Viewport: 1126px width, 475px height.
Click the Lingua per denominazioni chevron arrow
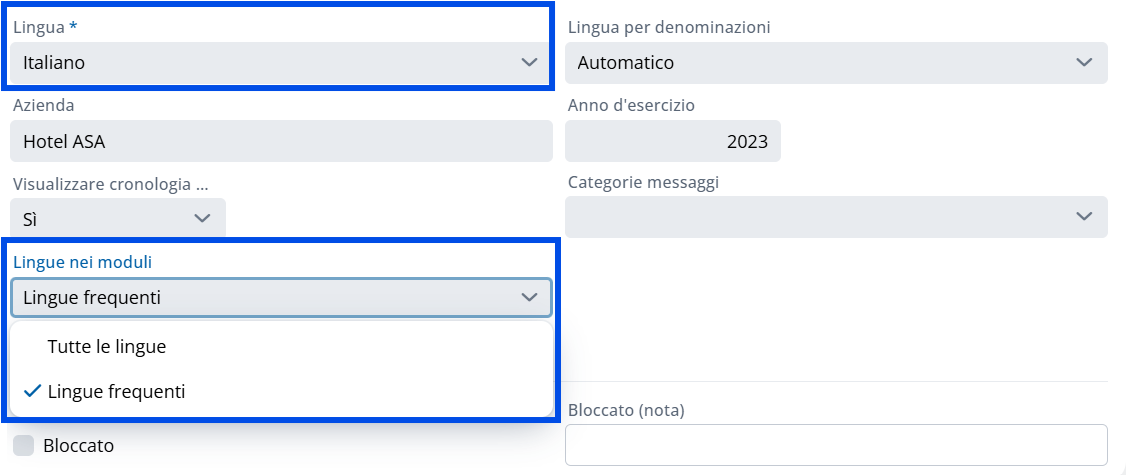(x=1084, y=63)
